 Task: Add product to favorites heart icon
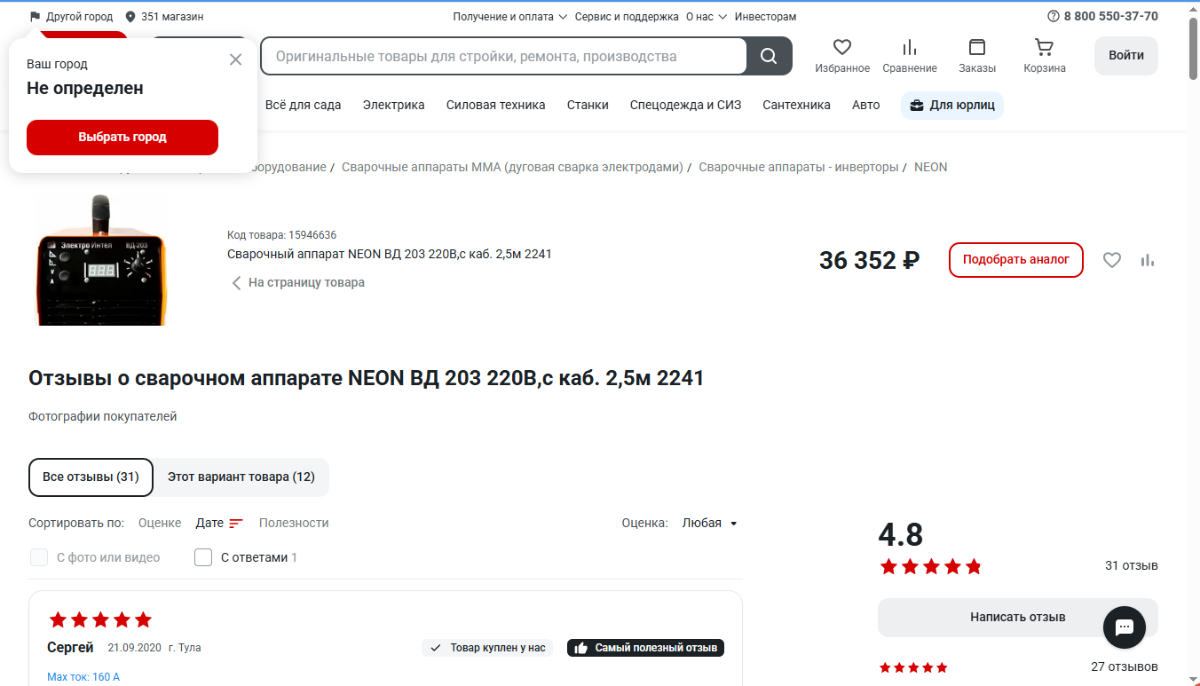[x=1112, y=260]
